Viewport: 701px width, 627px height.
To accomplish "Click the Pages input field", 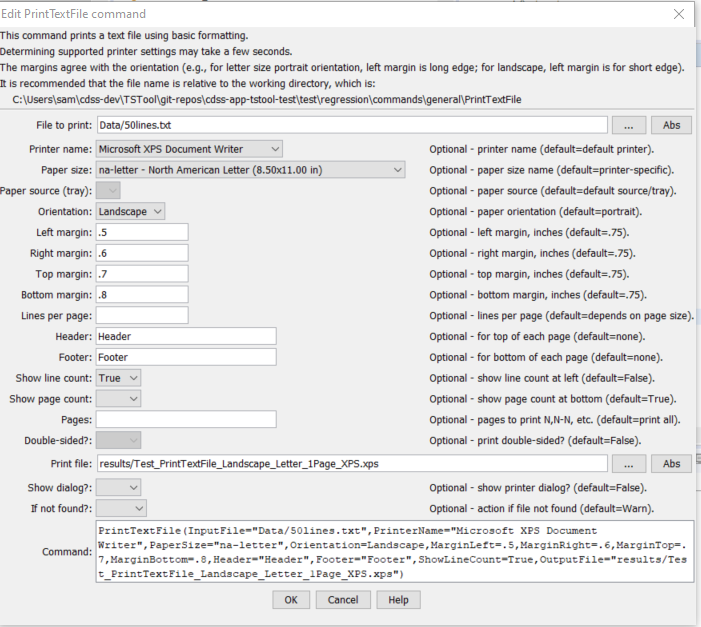I will [x=186, y=419].
